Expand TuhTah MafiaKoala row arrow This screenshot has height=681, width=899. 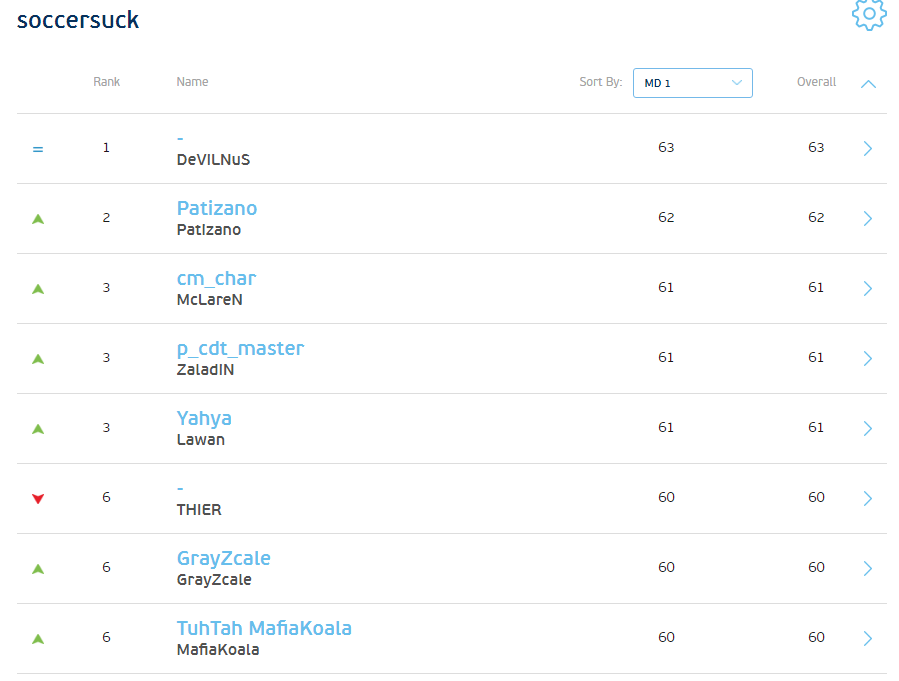[x=867, y=638]
